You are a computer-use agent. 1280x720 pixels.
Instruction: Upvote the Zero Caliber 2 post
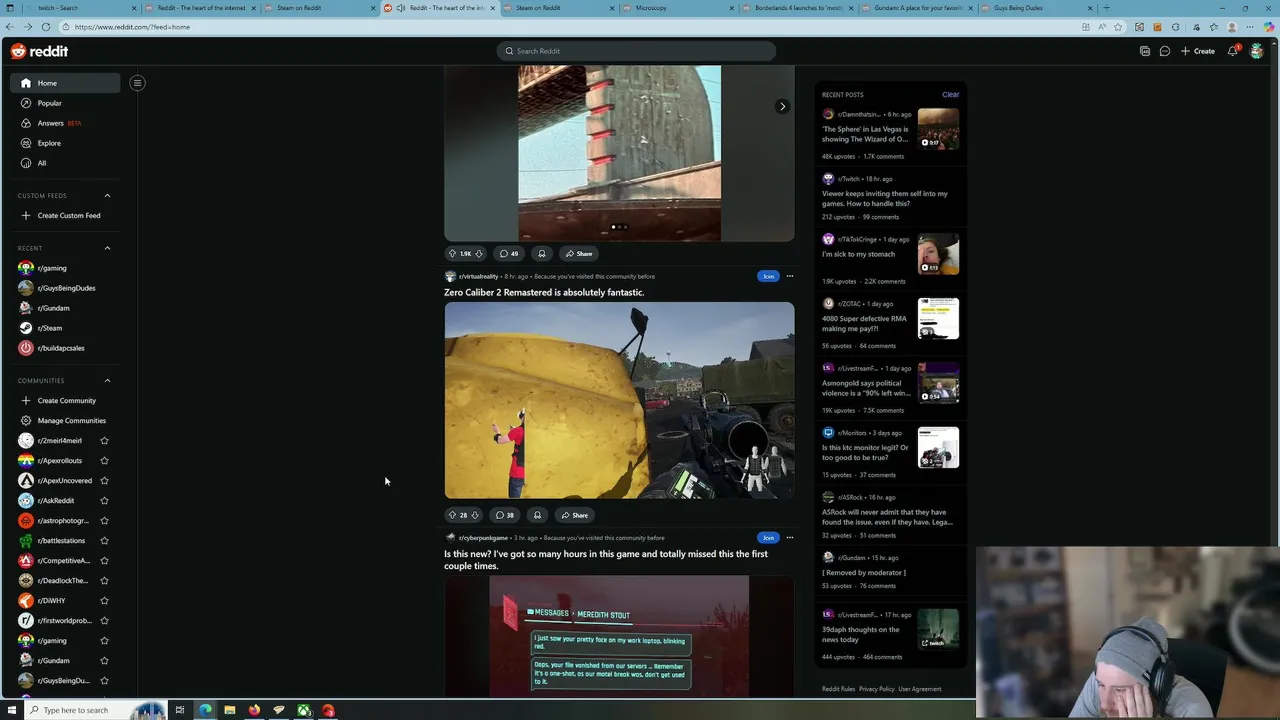point(452,515)
